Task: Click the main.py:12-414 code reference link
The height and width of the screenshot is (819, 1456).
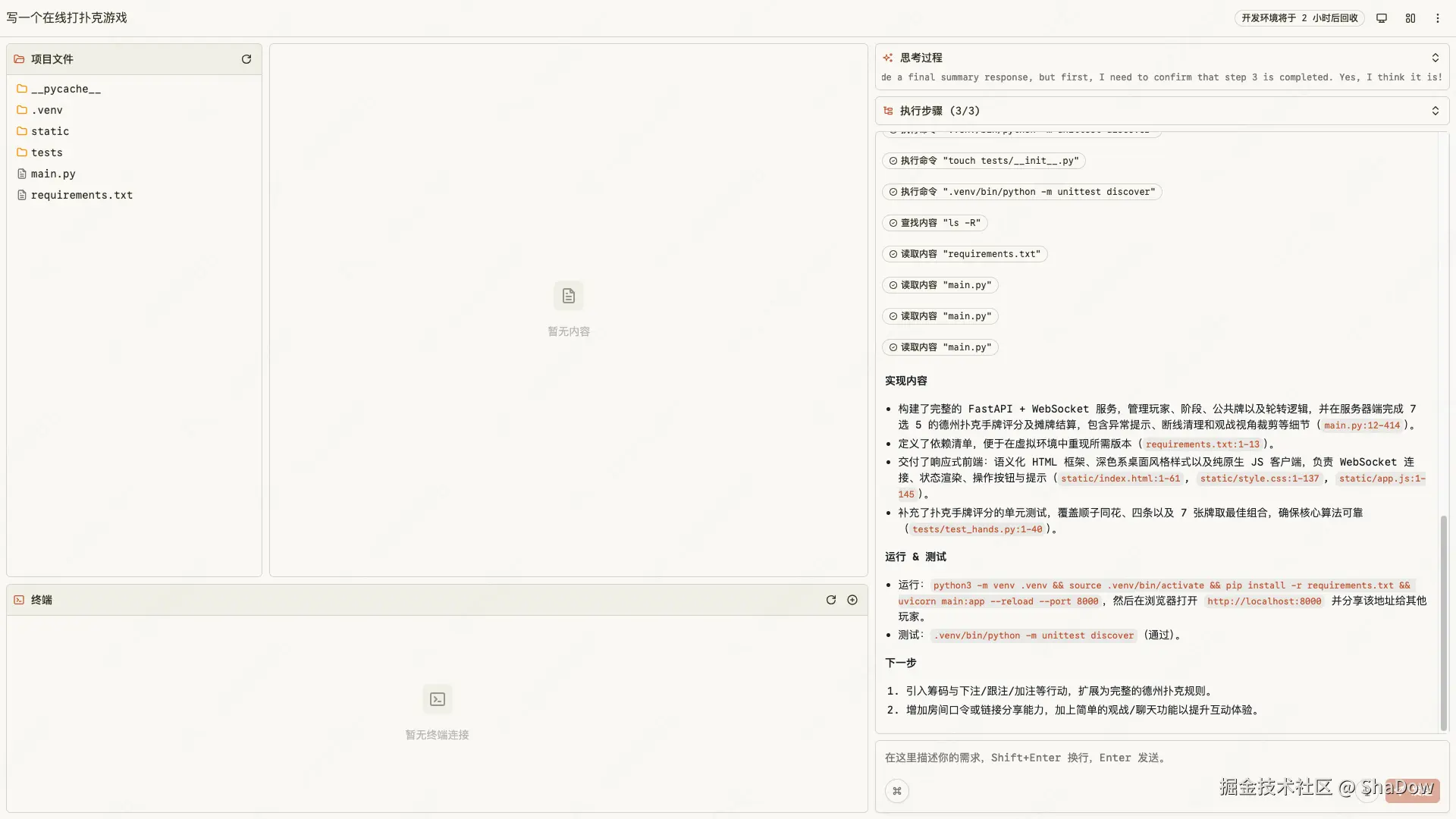Action: pos(1362,425)
